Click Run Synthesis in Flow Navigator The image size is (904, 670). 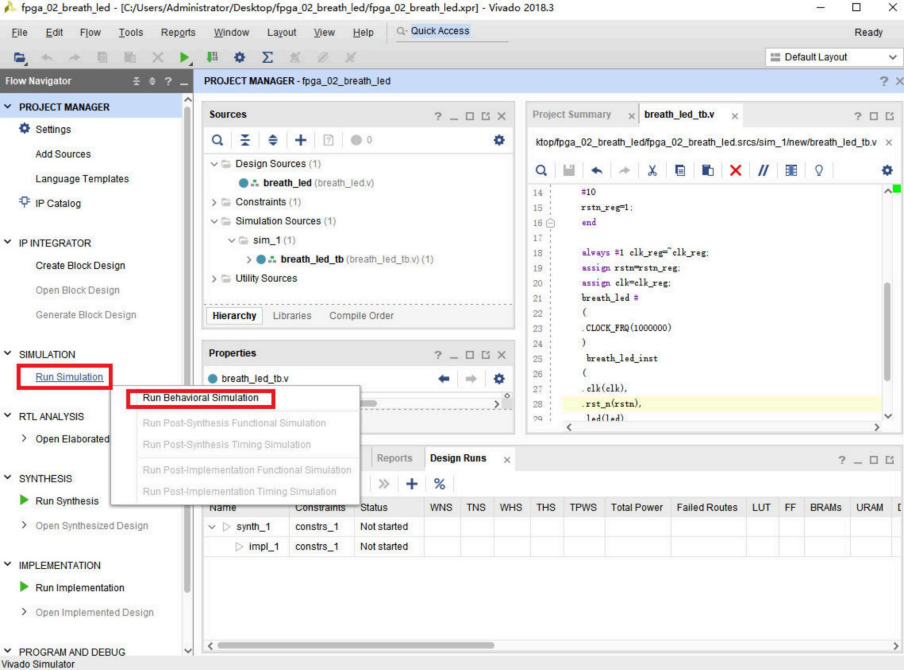67,501
